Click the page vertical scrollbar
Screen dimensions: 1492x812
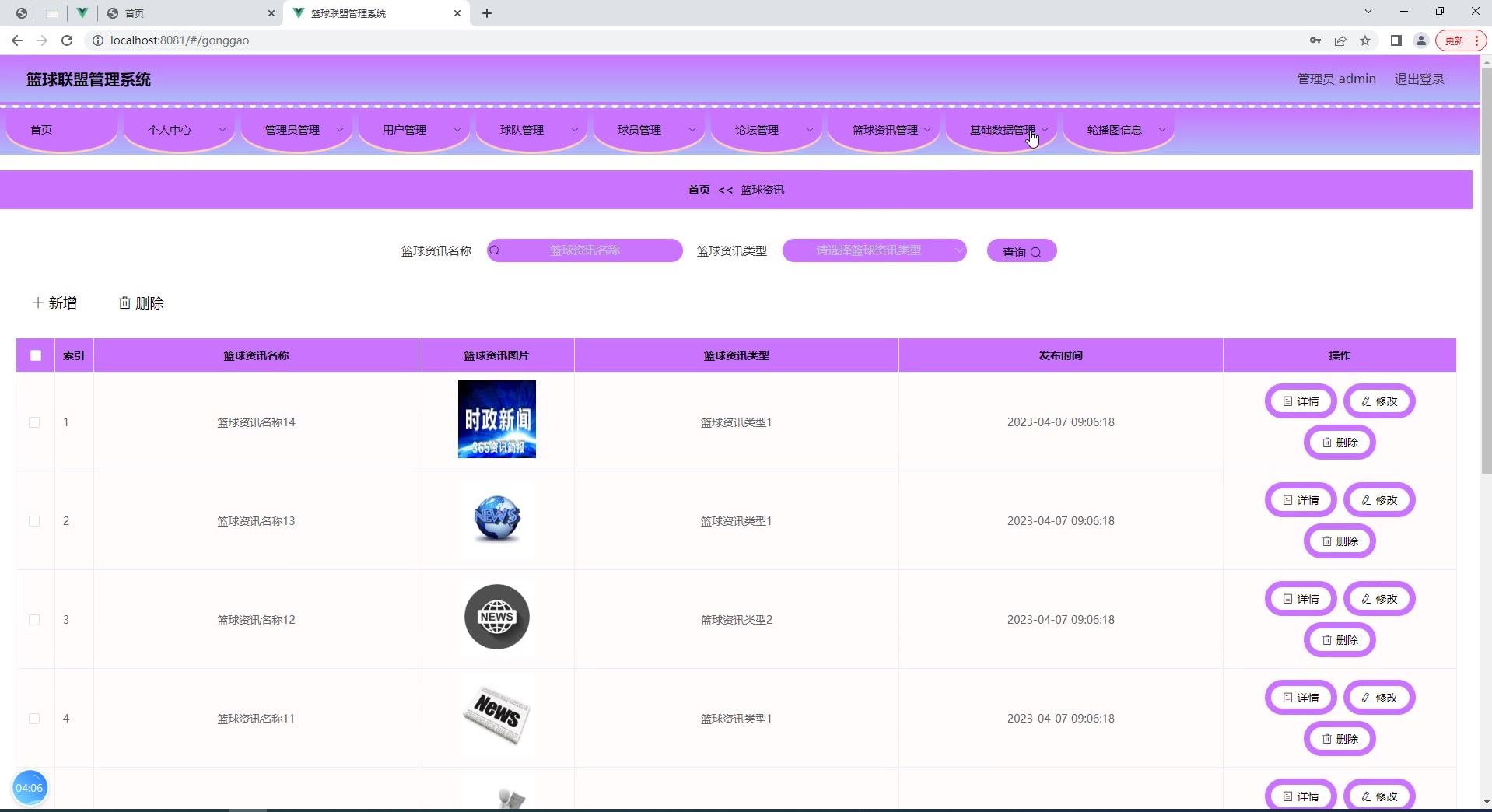pyautogui.click(x=1486, y=272)
